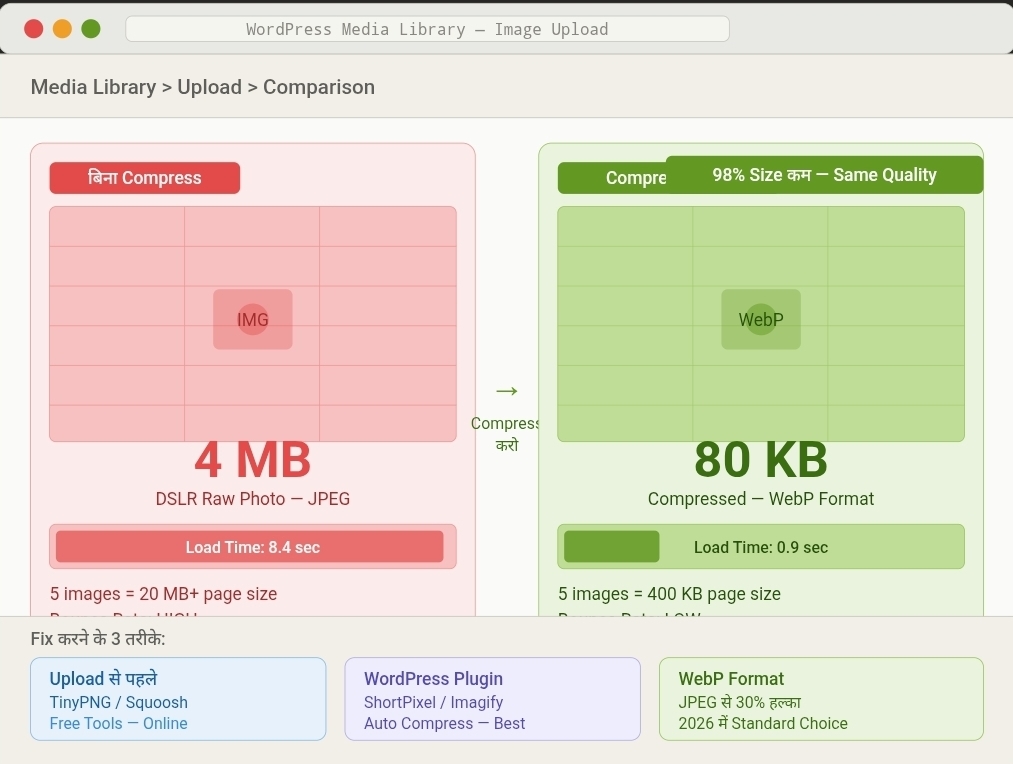Click 2026 में Standard Choice text

tap(763, 723)
